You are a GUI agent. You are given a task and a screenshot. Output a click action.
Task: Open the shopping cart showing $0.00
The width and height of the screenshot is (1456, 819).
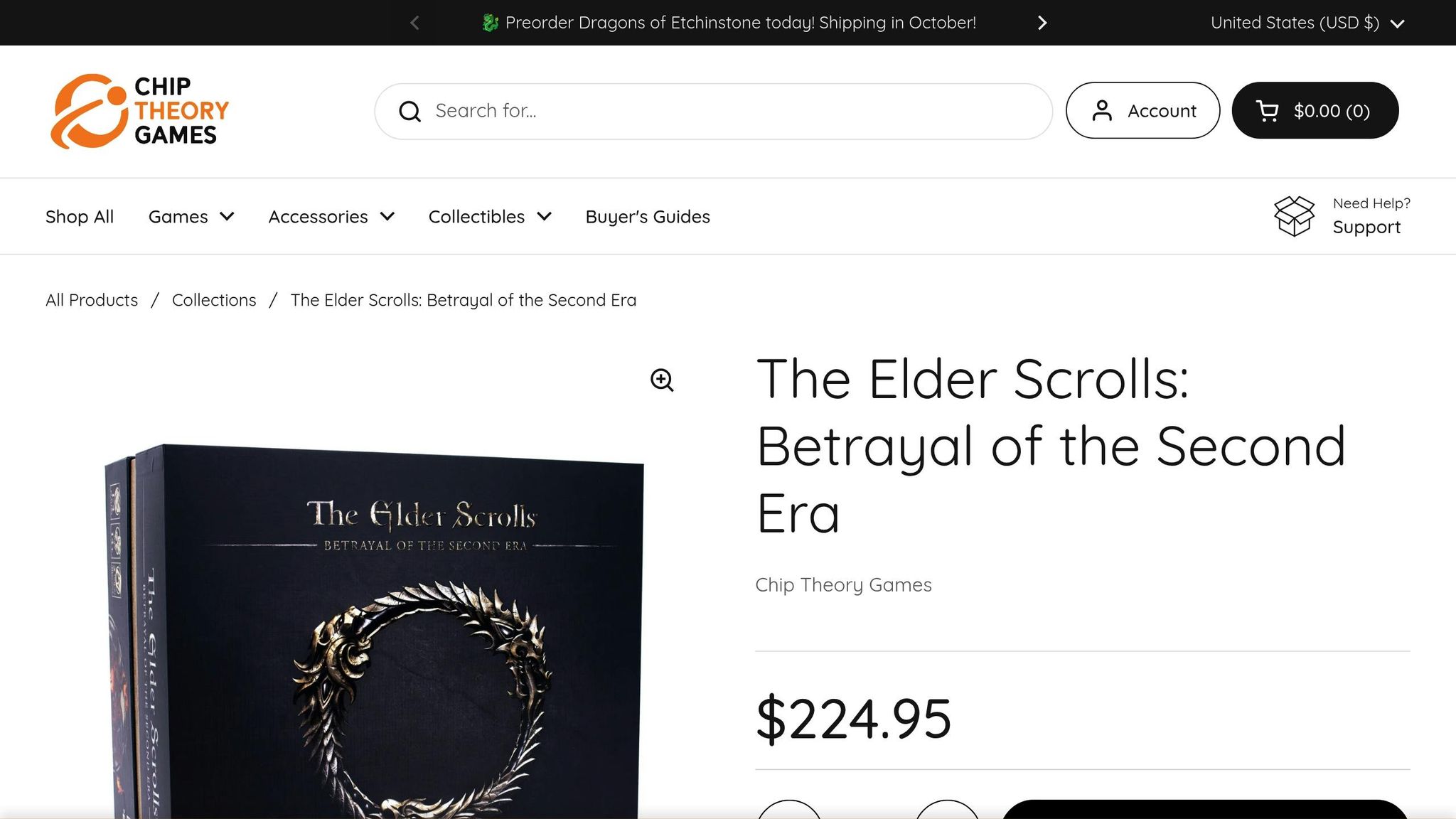[1315, 110]
